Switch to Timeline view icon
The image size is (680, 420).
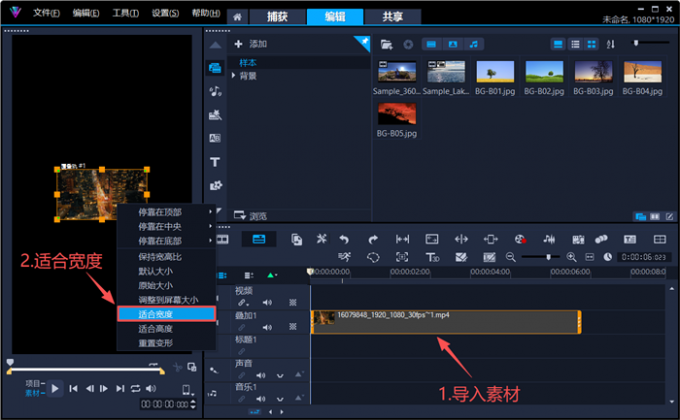tap(259, 239)
